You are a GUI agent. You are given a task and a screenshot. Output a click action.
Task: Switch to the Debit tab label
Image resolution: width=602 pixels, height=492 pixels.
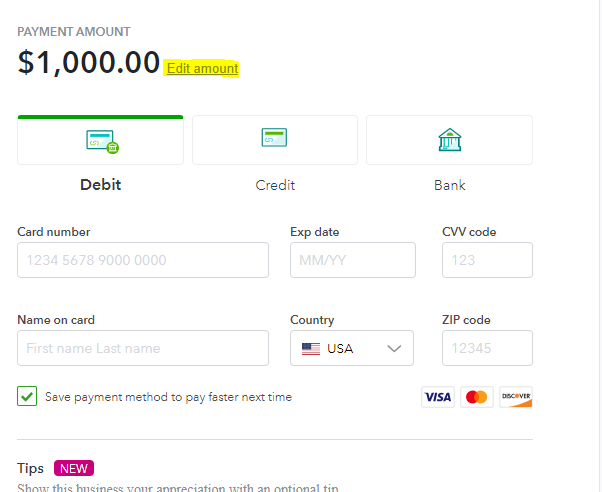100,185
